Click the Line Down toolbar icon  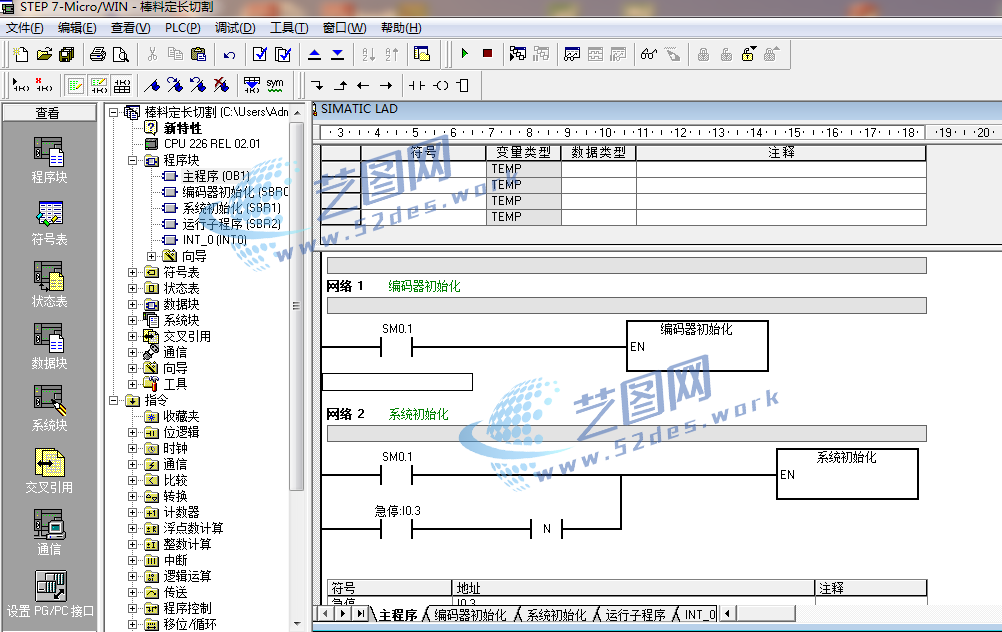pos(317,85)
